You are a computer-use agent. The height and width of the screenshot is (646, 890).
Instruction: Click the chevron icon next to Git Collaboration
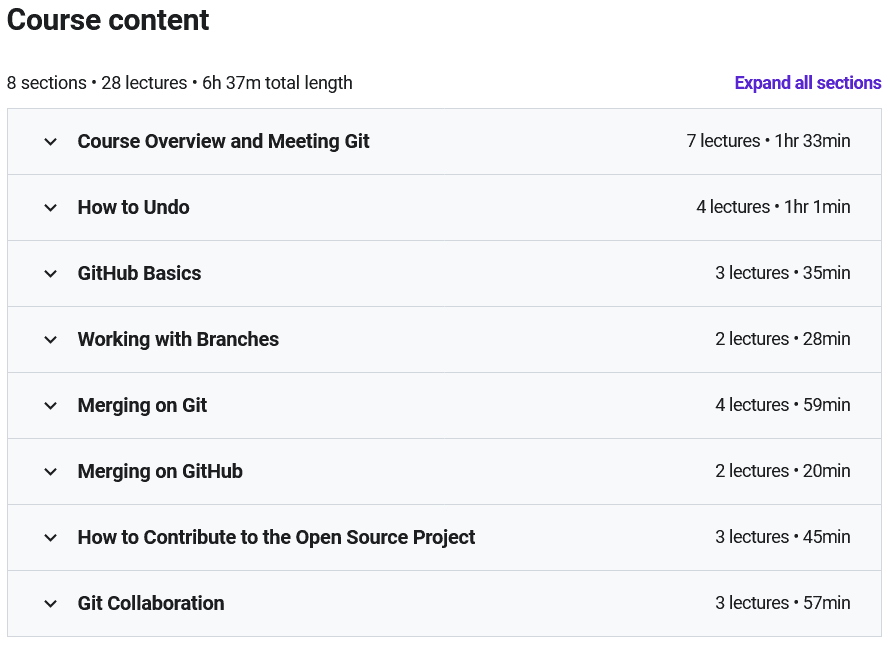[51, 604]
